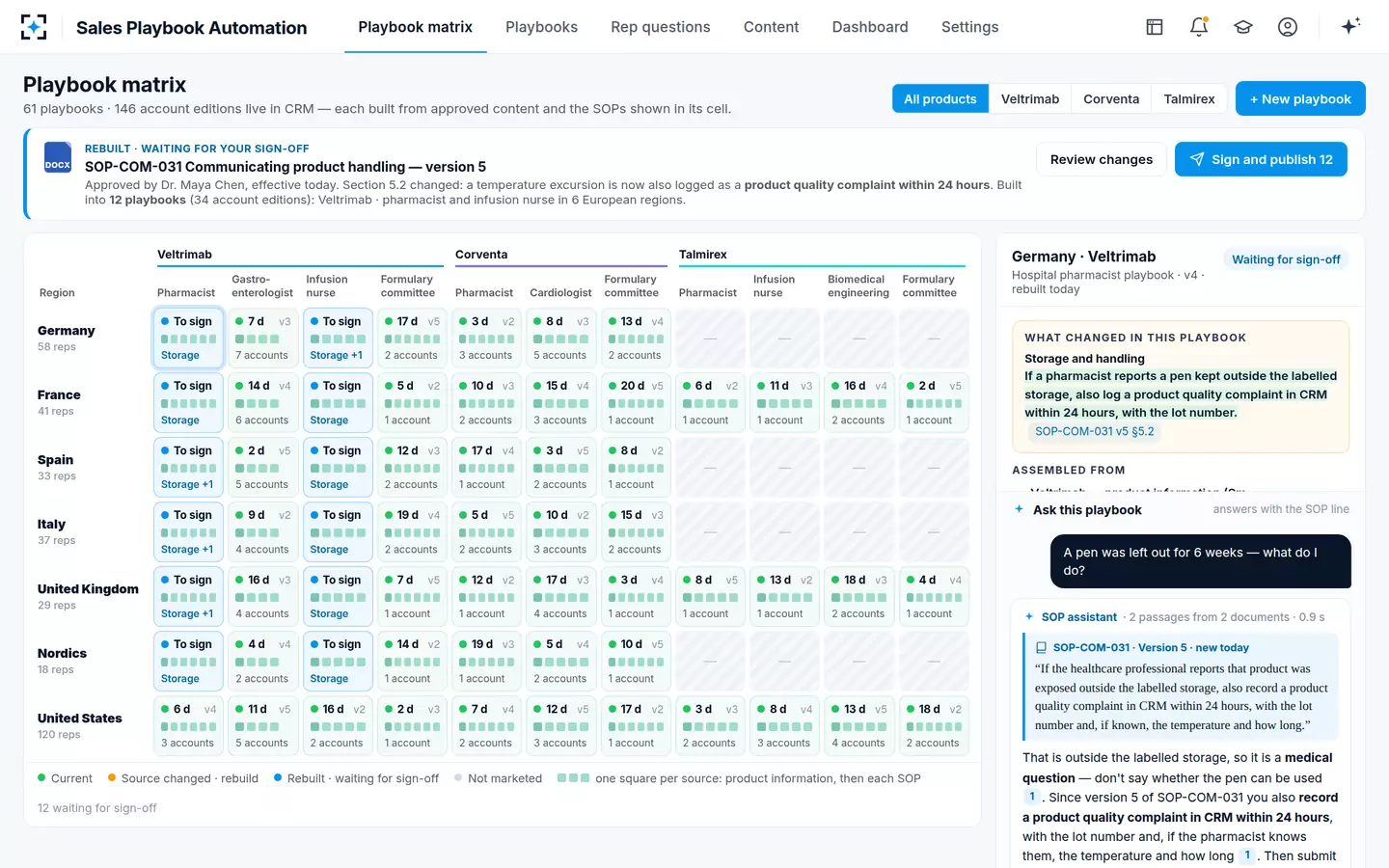The image size is (1389, 868).
Task: Select United Kingdom Talmirex Pharmacist cell 8 d
Action: (x=710, y=597)
